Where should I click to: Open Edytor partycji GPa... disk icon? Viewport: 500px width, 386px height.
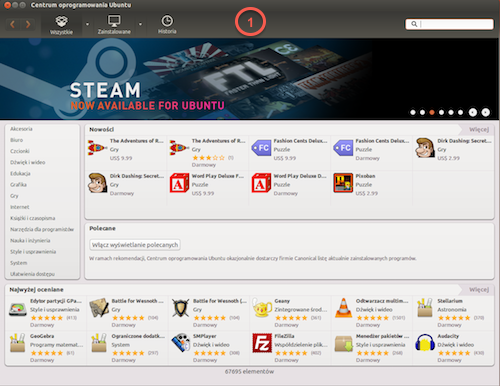tap(18, 309)
